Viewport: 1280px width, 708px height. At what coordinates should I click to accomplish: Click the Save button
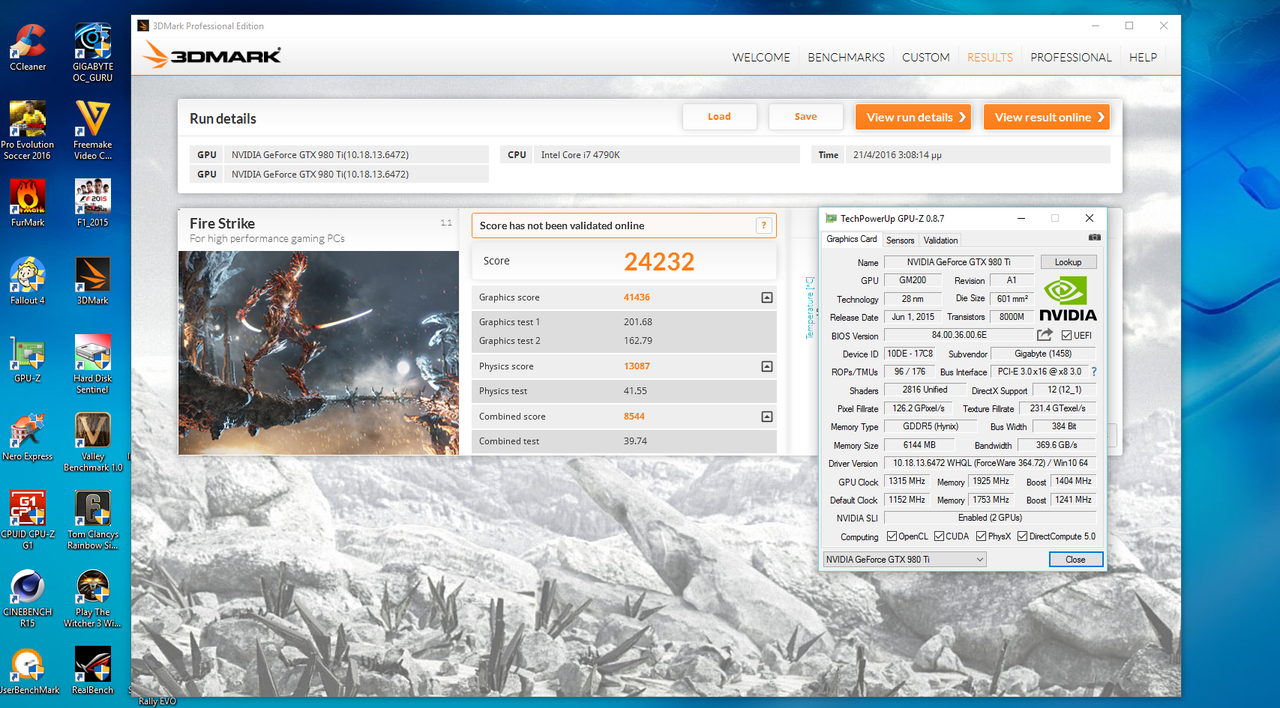tap(806, 117)
